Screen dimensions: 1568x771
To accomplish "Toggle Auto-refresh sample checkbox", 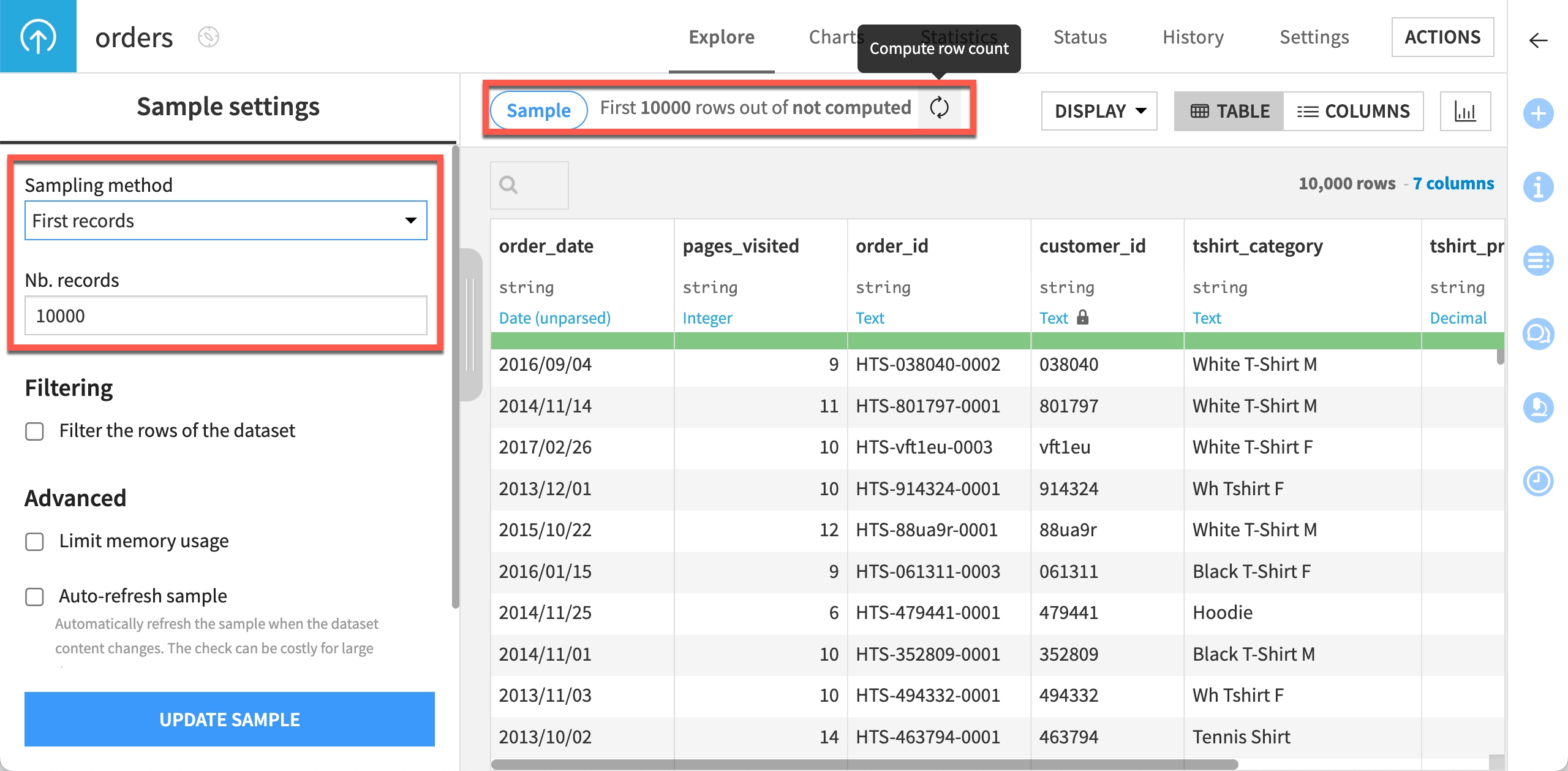I will coord(34,597).
